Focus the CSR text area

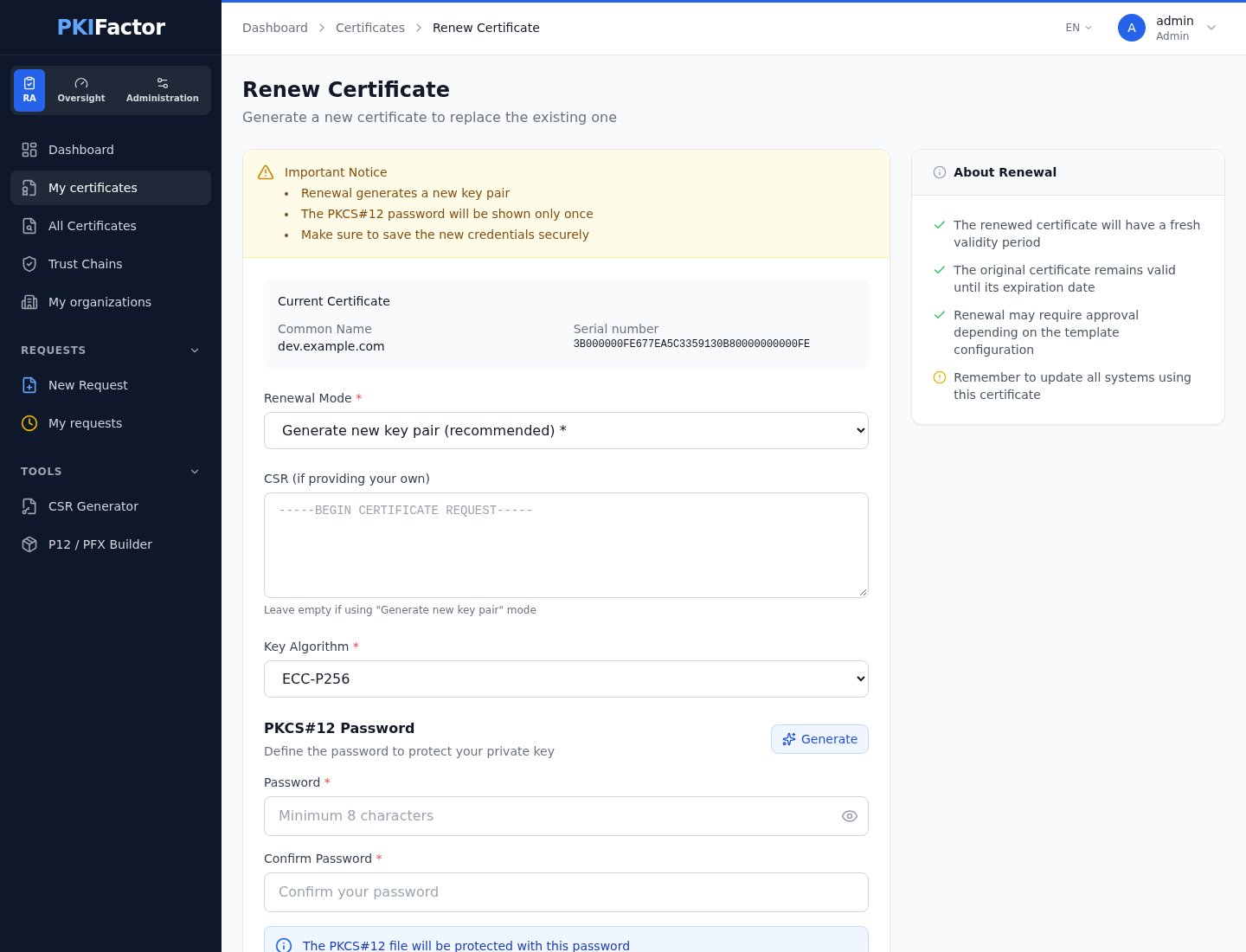point(566,545)
